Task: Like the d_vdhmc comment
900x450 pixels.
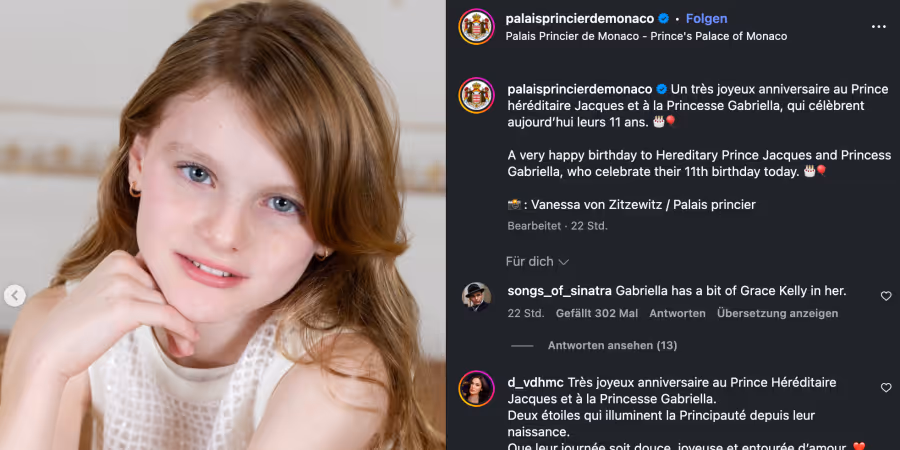Action: click(886, 388)
